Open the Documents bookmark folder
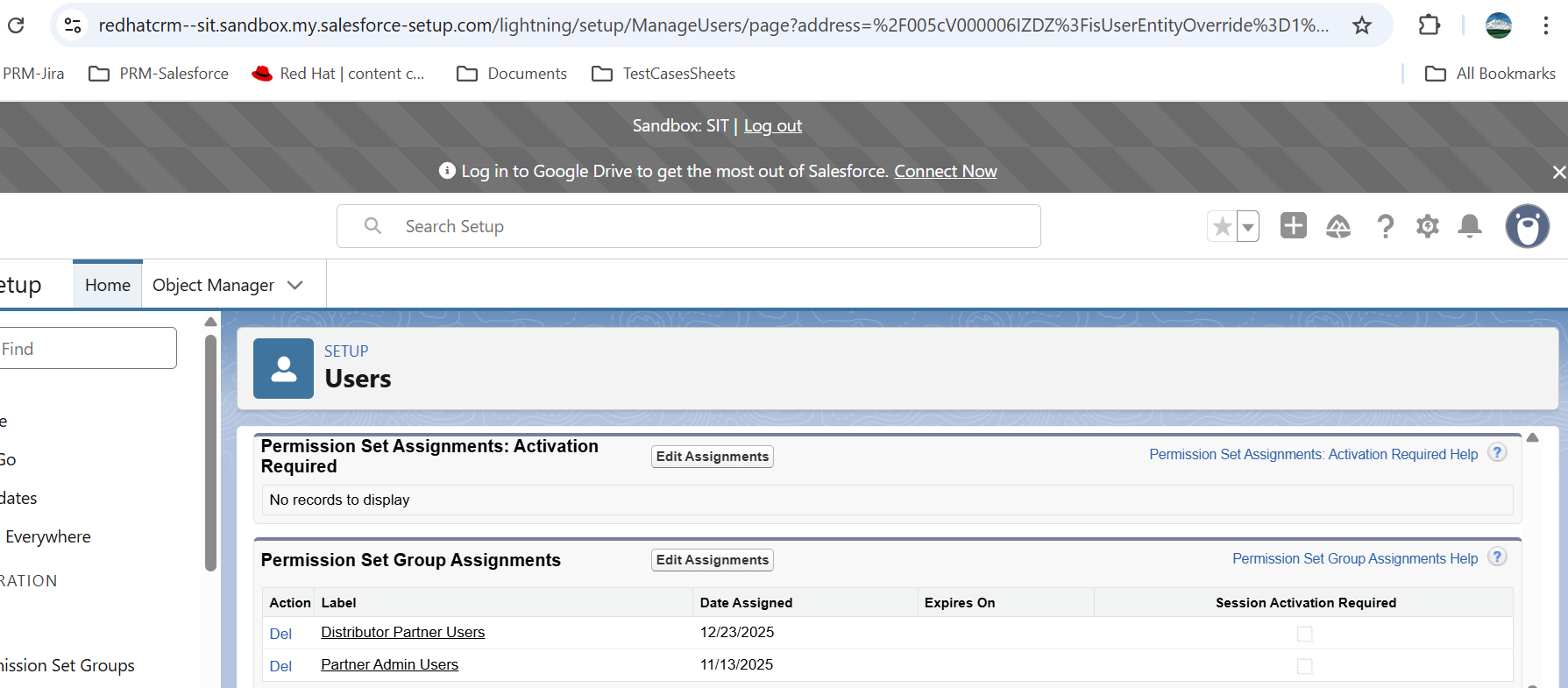The height and width of the screenshot is (688, 1568). coord(512,74)
